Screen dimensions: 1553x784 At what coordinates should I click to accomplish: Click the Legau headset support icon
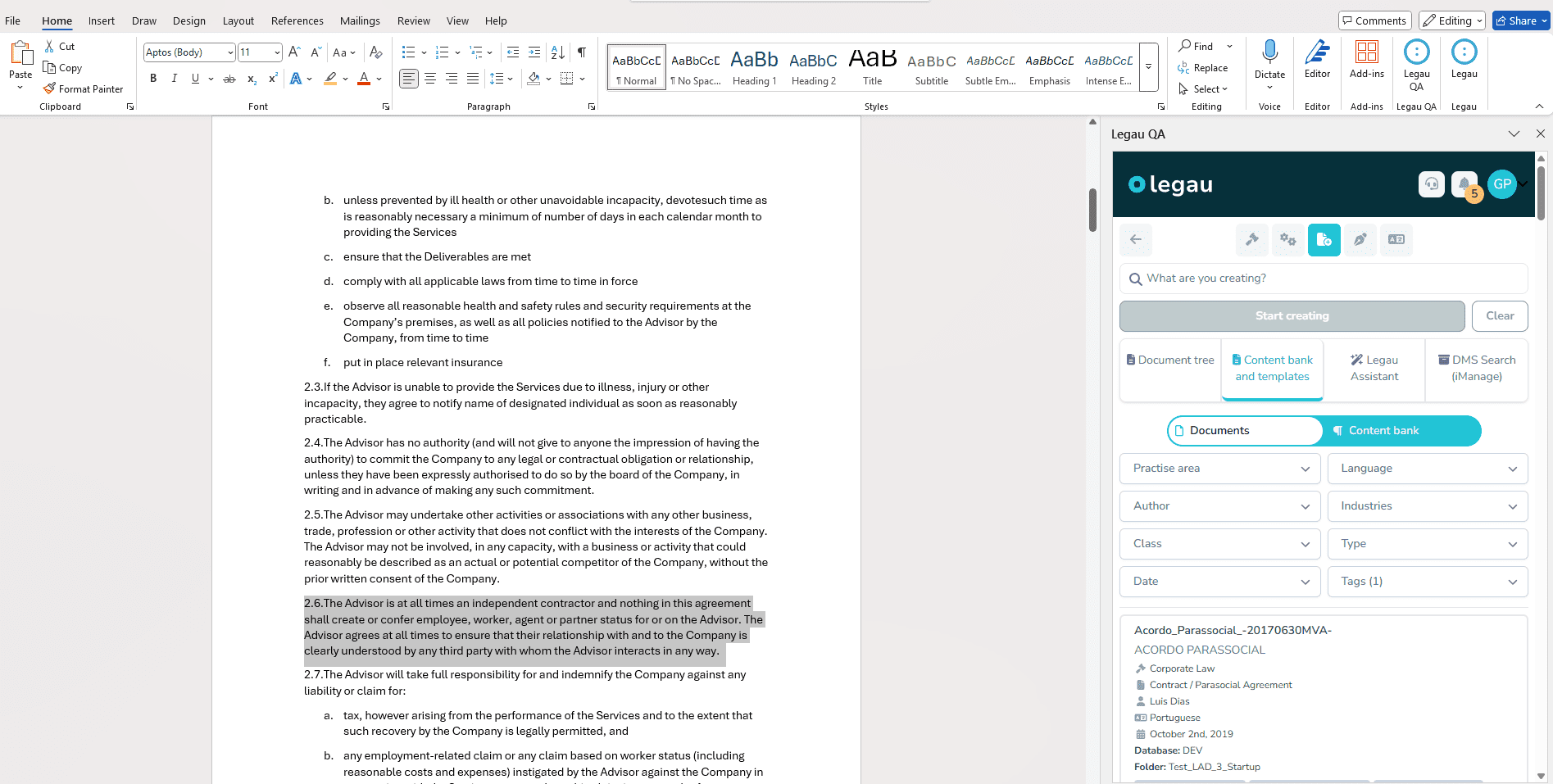[1431, 184]
